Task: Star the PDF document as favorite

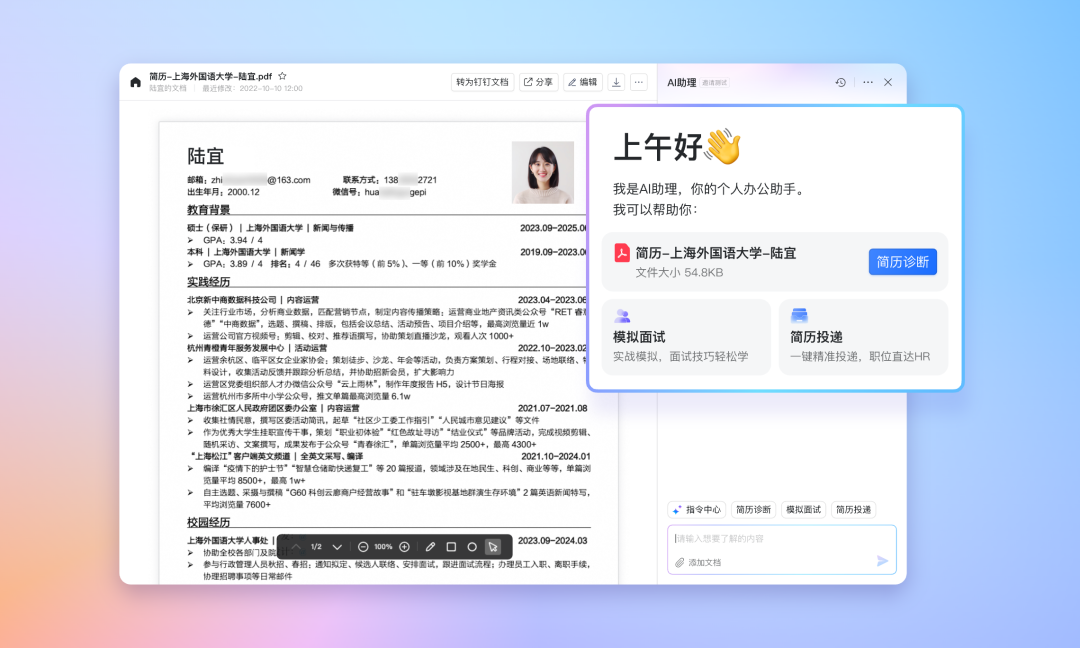Action: coord(282,76)
